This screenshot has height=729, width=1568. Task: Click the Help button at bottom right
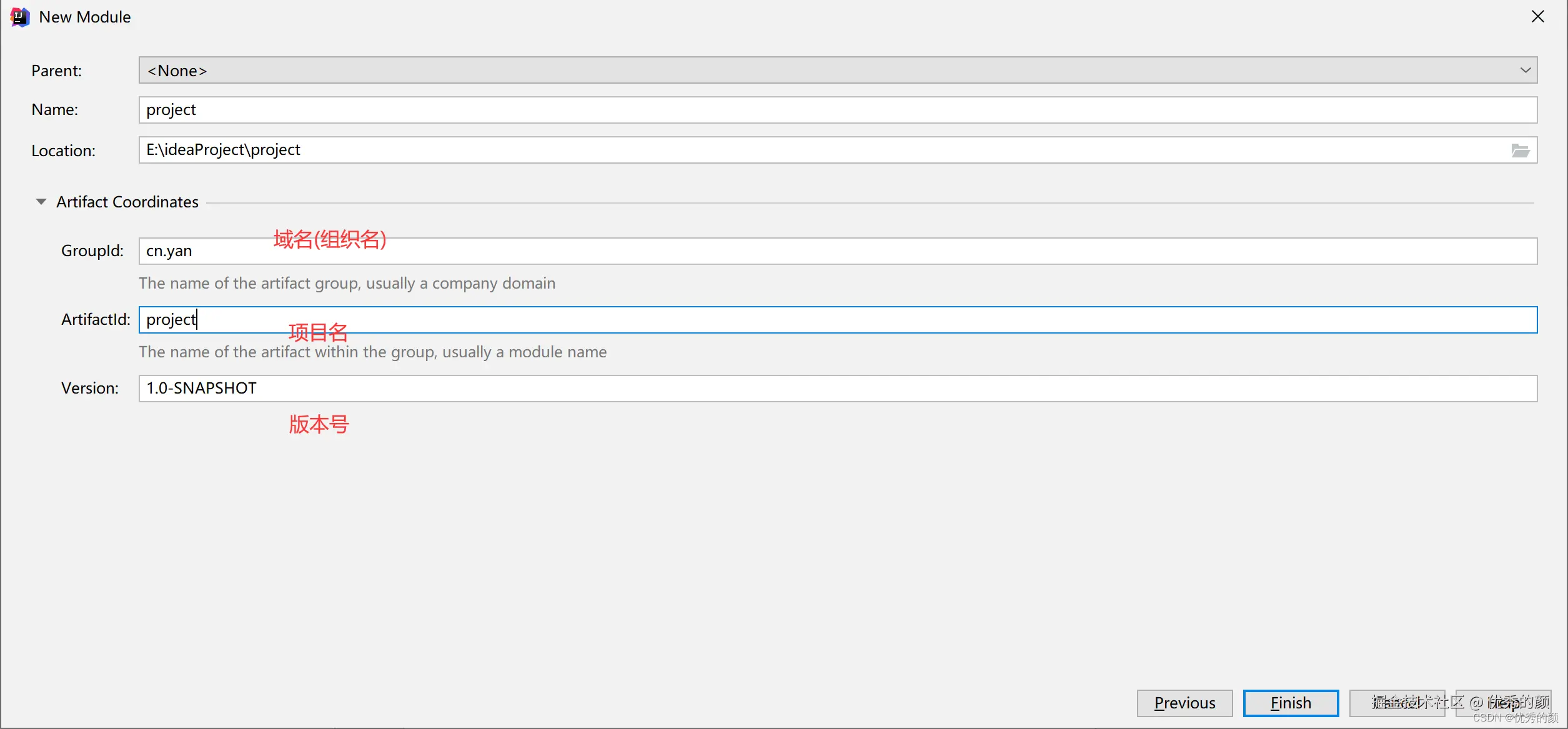pyautogui.click(x=1503, y=703)
